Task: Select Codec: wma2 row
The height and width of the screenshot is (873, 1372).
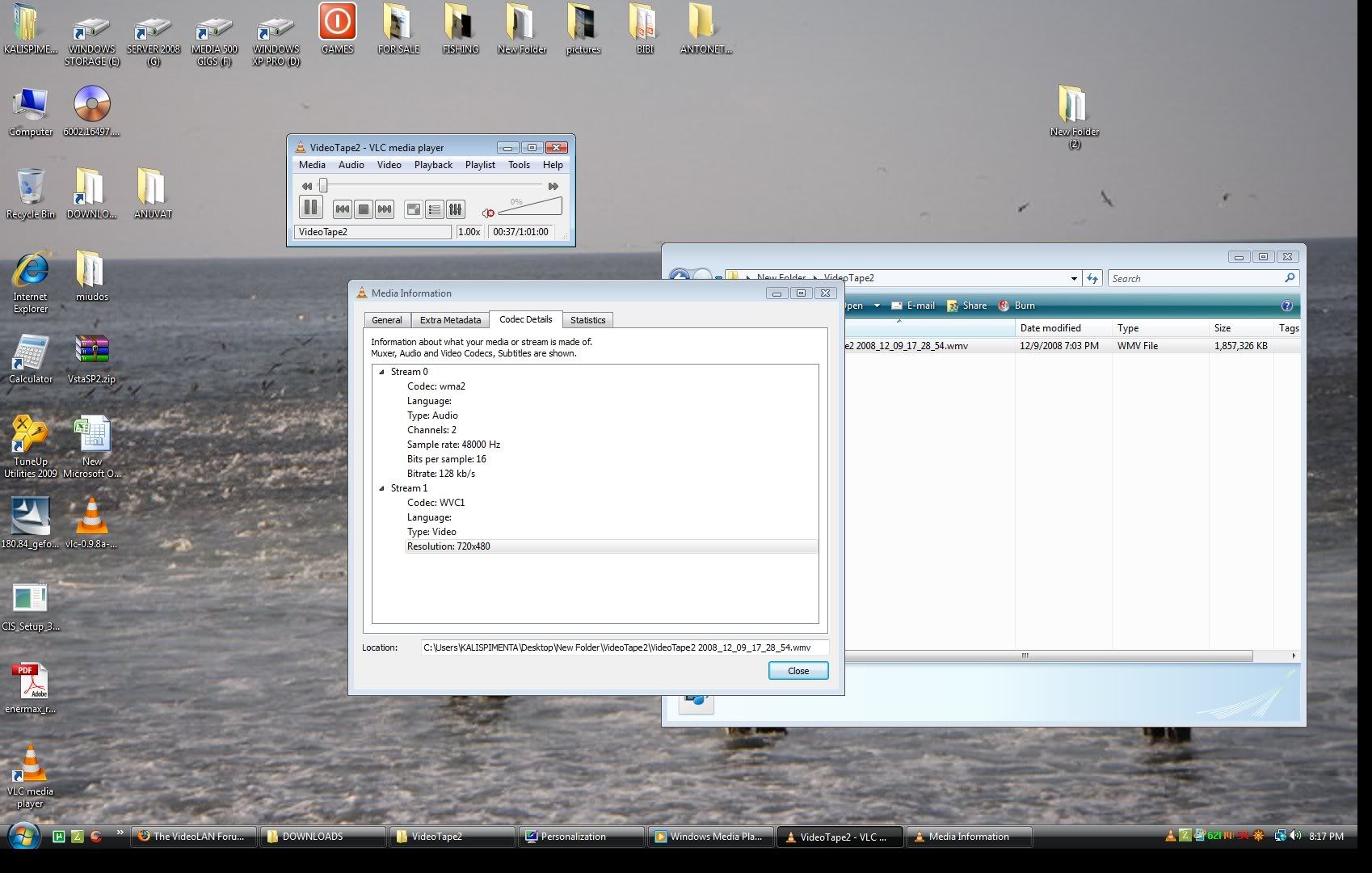Action: click(x=436, y=386)
